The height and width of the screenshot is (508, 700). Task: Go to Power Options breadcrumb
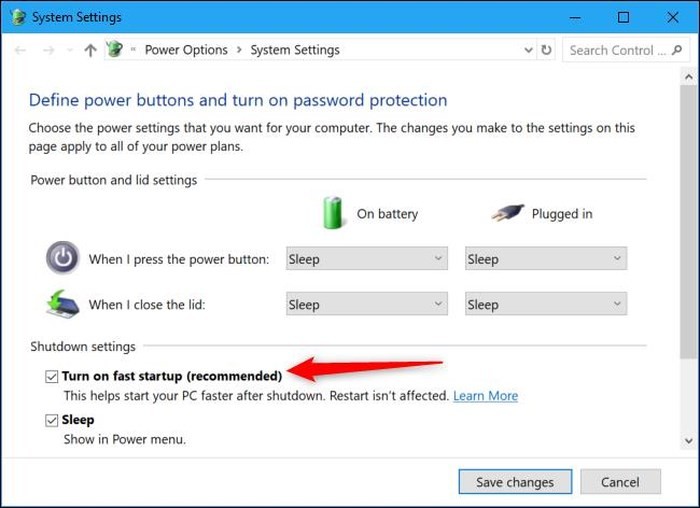[186, 50]
